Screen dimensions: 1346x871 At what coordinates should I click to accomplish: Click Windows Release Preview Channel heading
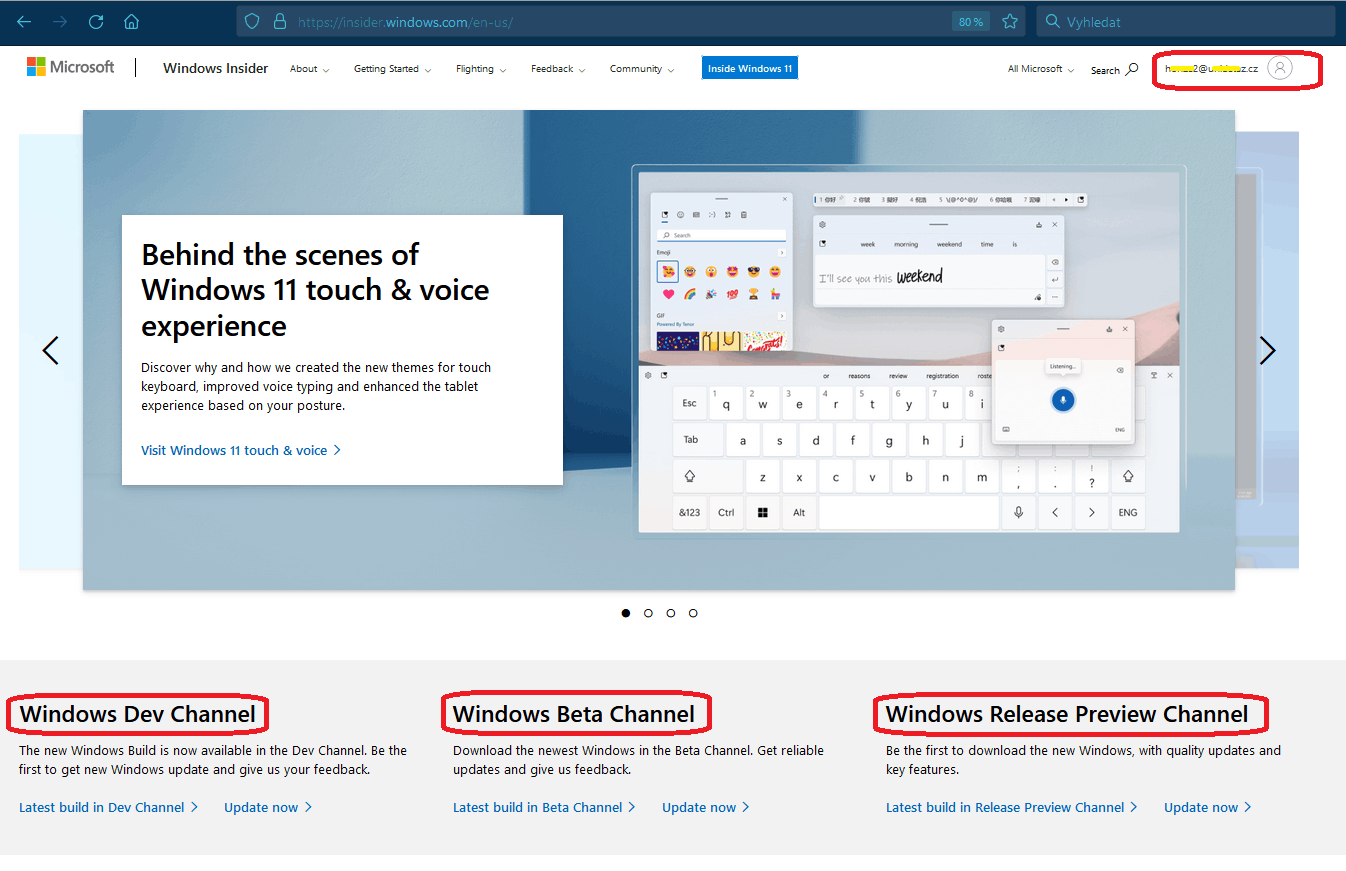[1067, 714]
